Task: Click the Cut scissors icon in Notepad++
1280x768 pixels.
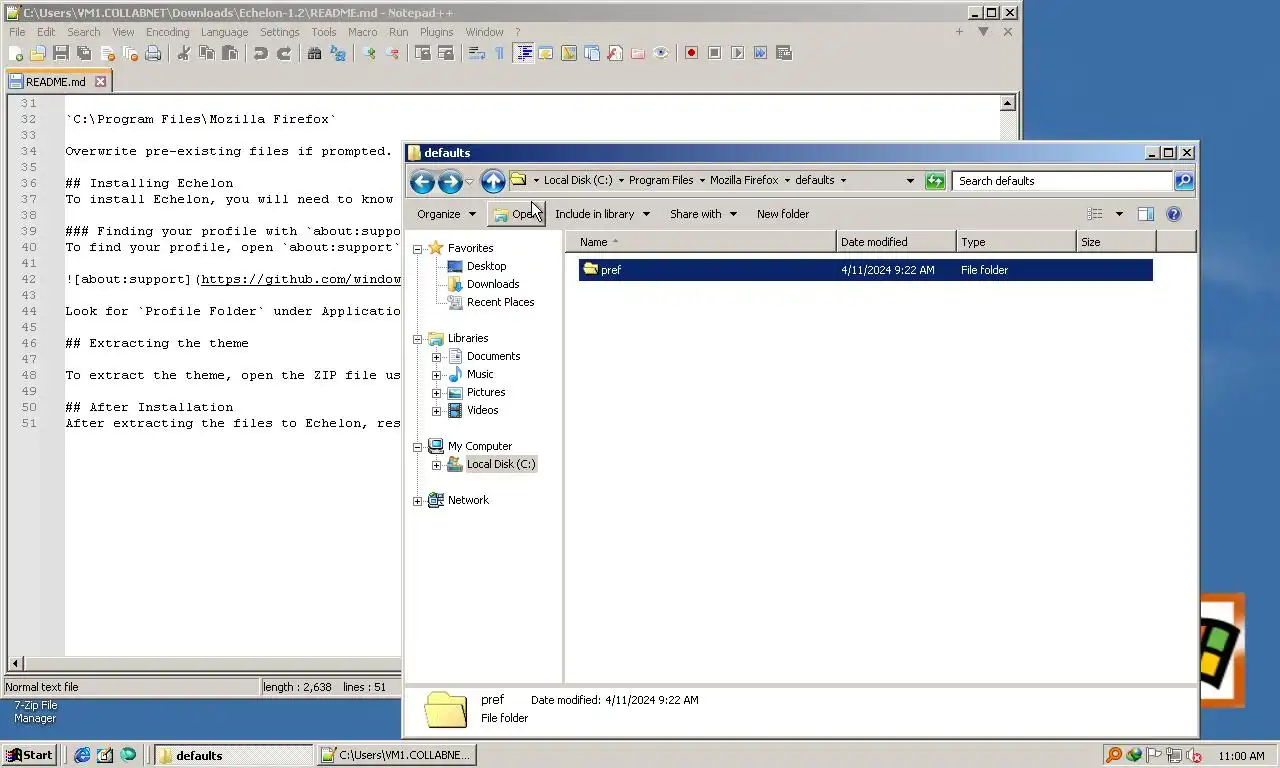Action: click(184, 53)
